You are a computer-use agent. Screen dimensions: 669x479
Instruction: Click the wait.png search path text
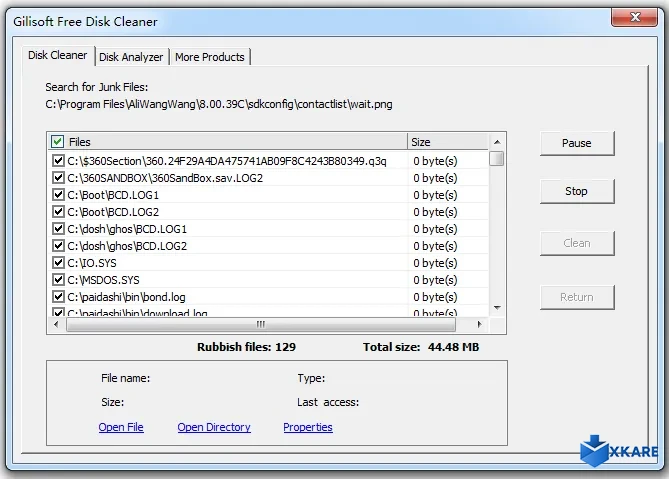coord(219,104)
